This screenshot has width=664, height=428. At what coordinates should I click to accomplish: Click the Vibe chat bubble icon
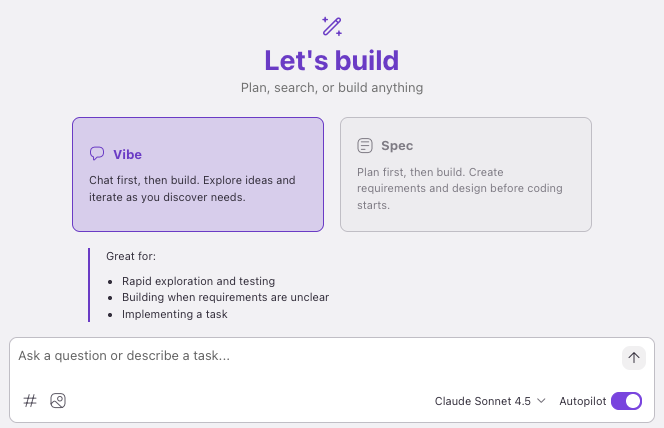(97, 154)
